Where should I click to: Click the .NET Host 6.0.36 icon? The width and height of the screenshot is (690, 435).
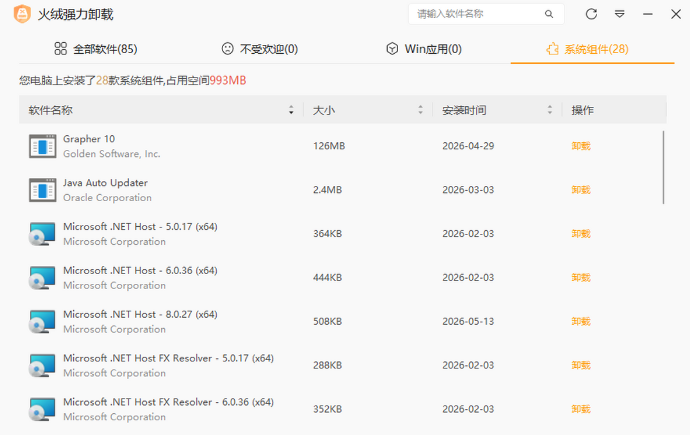tap(42, 278)
